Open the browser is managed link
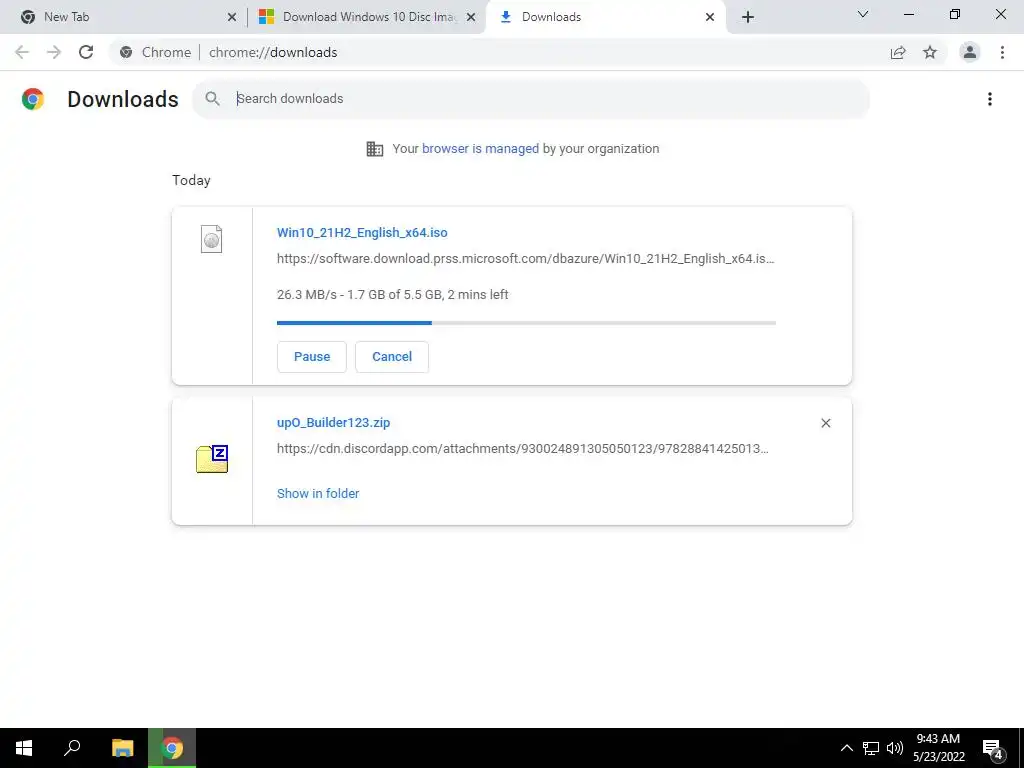 click(480, 149)
